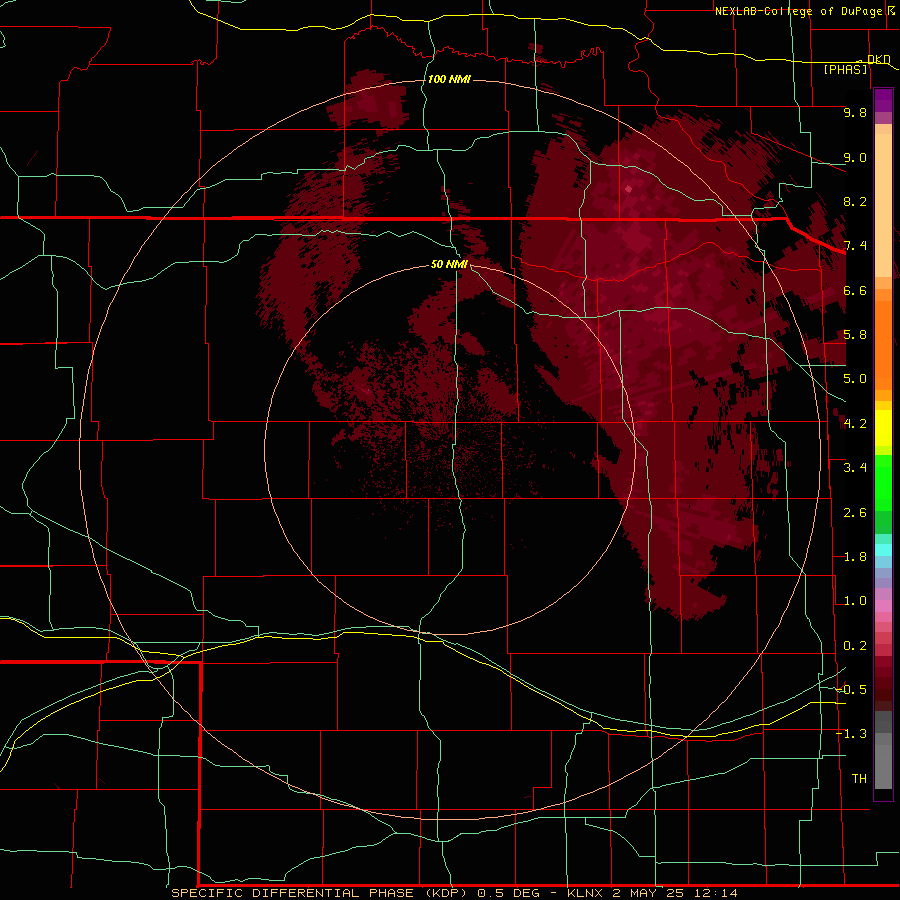Click the 1.0 value on the color scale

(855, 601)
